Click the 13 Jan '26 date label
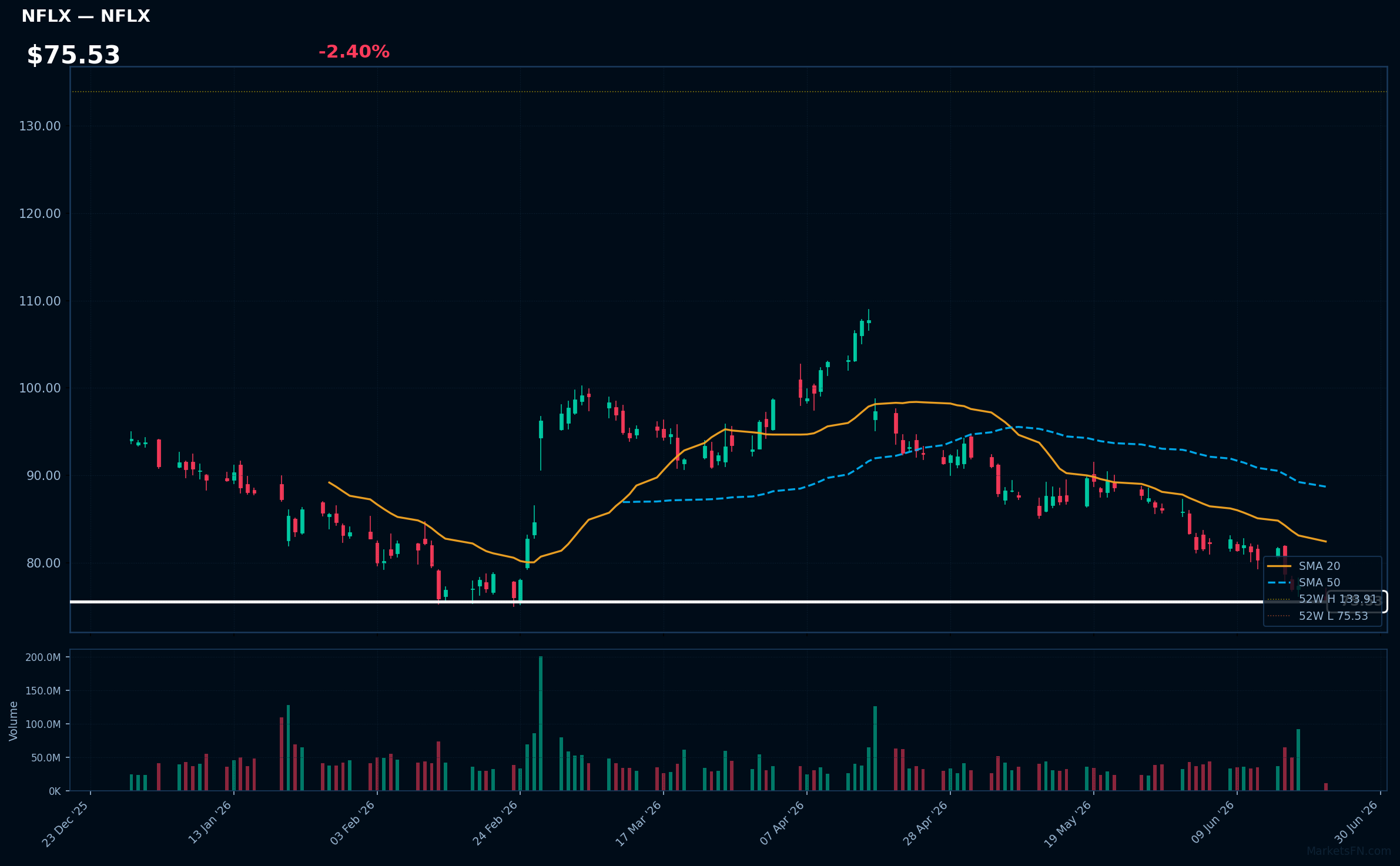 click(209, 823)
